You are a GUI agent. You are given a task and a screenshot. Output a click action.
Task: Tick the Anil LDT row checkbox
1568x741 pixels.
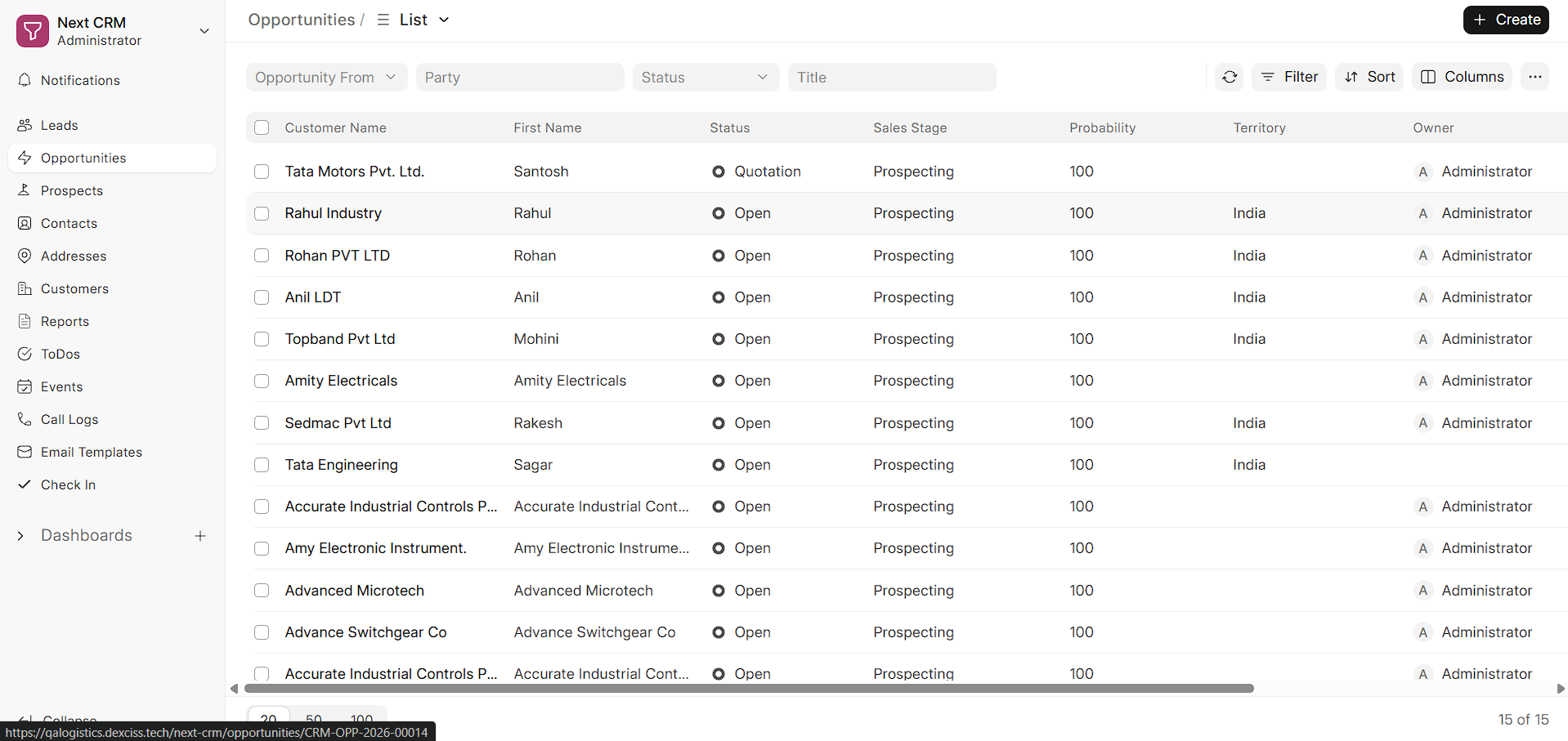(x=262, y=297)
